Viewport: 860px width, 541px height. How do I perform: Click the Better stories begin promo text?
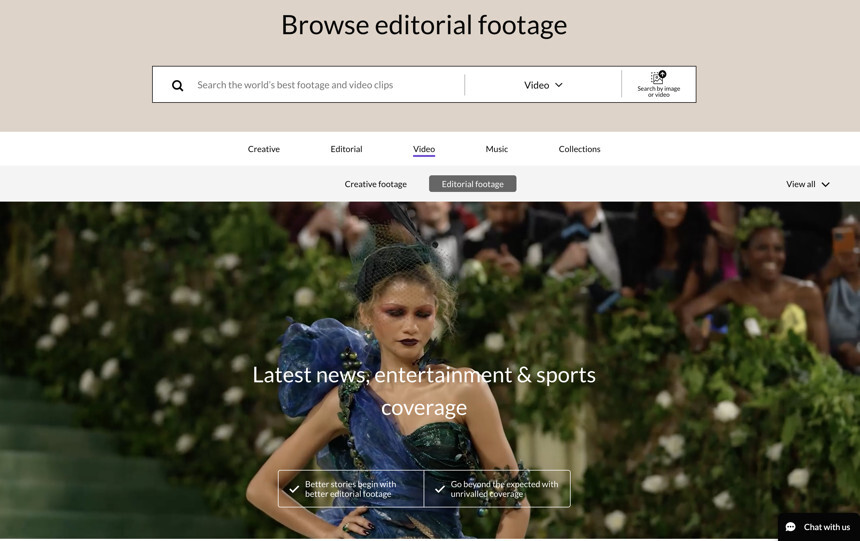tap(350, 489)
